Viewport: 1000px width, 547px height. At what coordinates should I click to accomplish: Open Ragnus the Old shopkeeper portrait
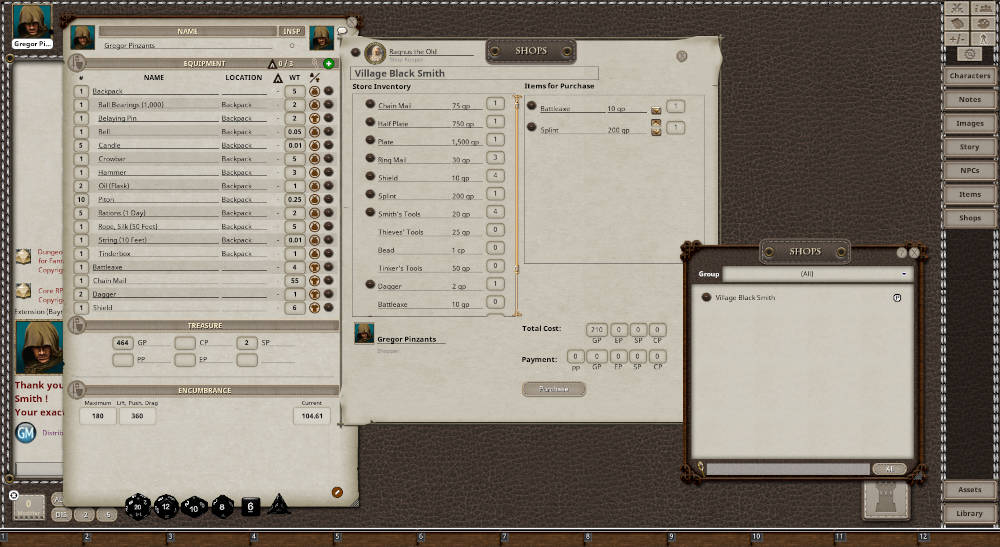point(376,52)
